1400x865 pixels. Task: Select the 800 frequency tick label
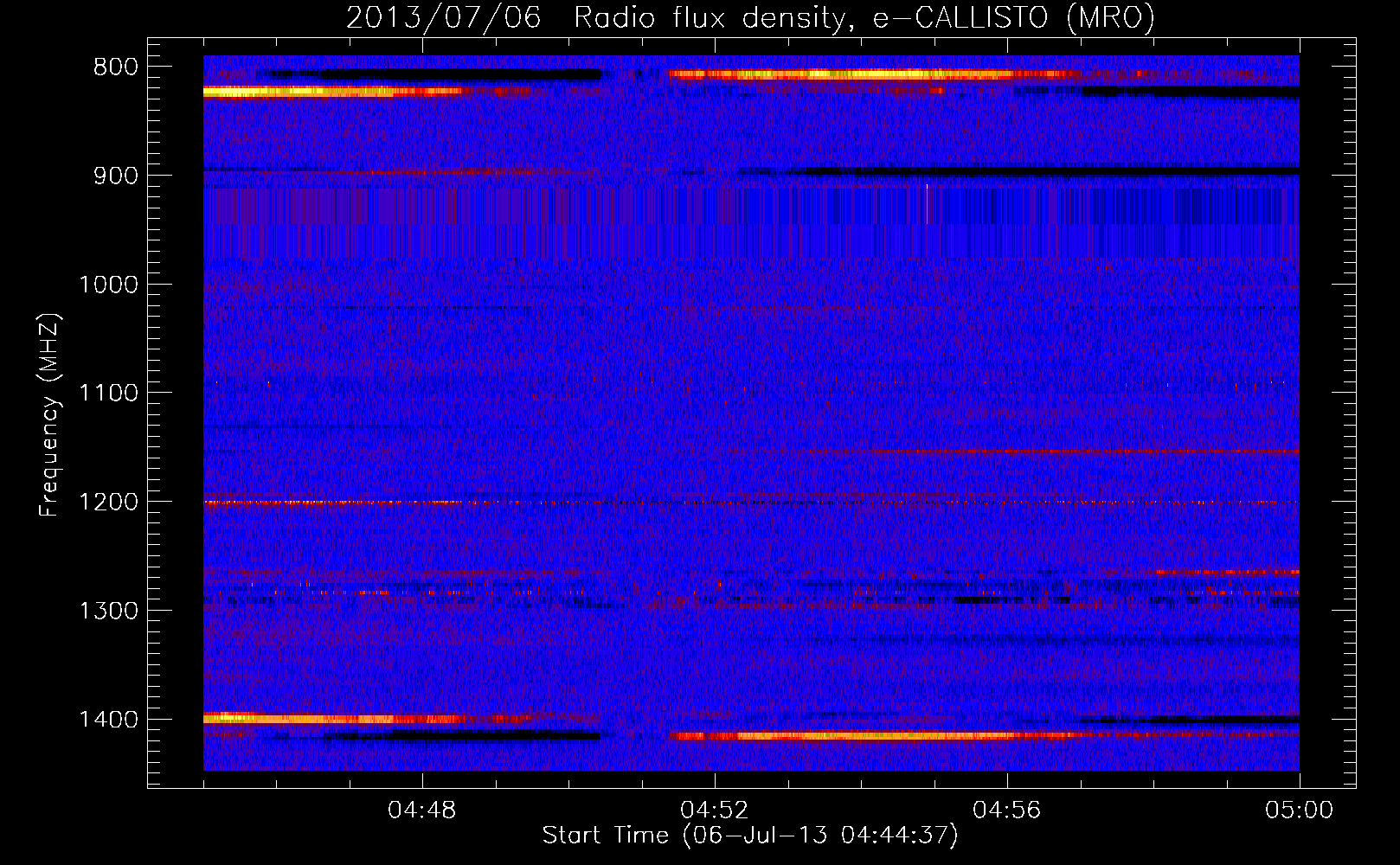(x=115, y=67)
